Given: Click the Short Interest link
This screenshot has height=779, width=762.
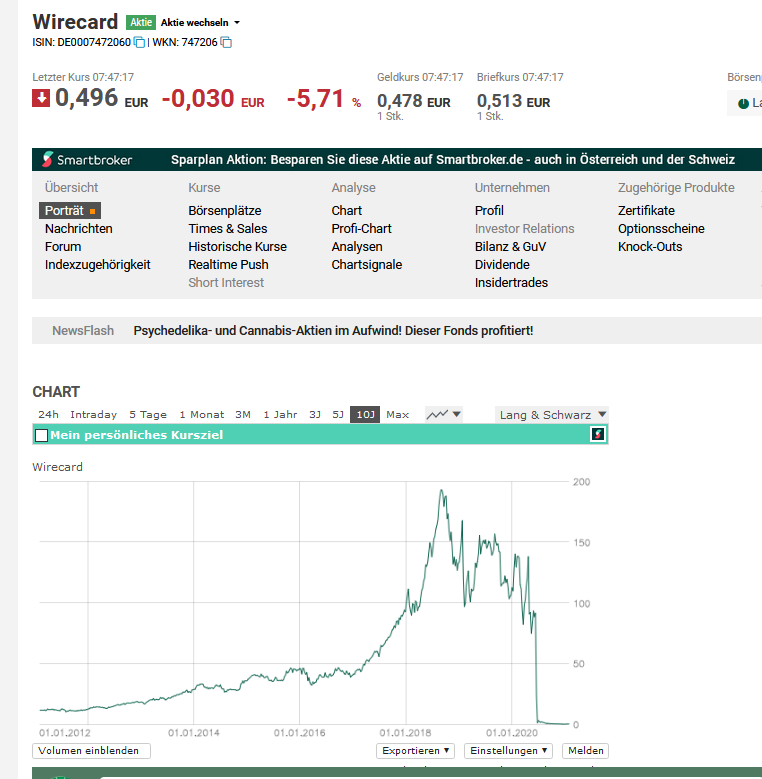Looking at the screenshot, I should pos(226,282).
